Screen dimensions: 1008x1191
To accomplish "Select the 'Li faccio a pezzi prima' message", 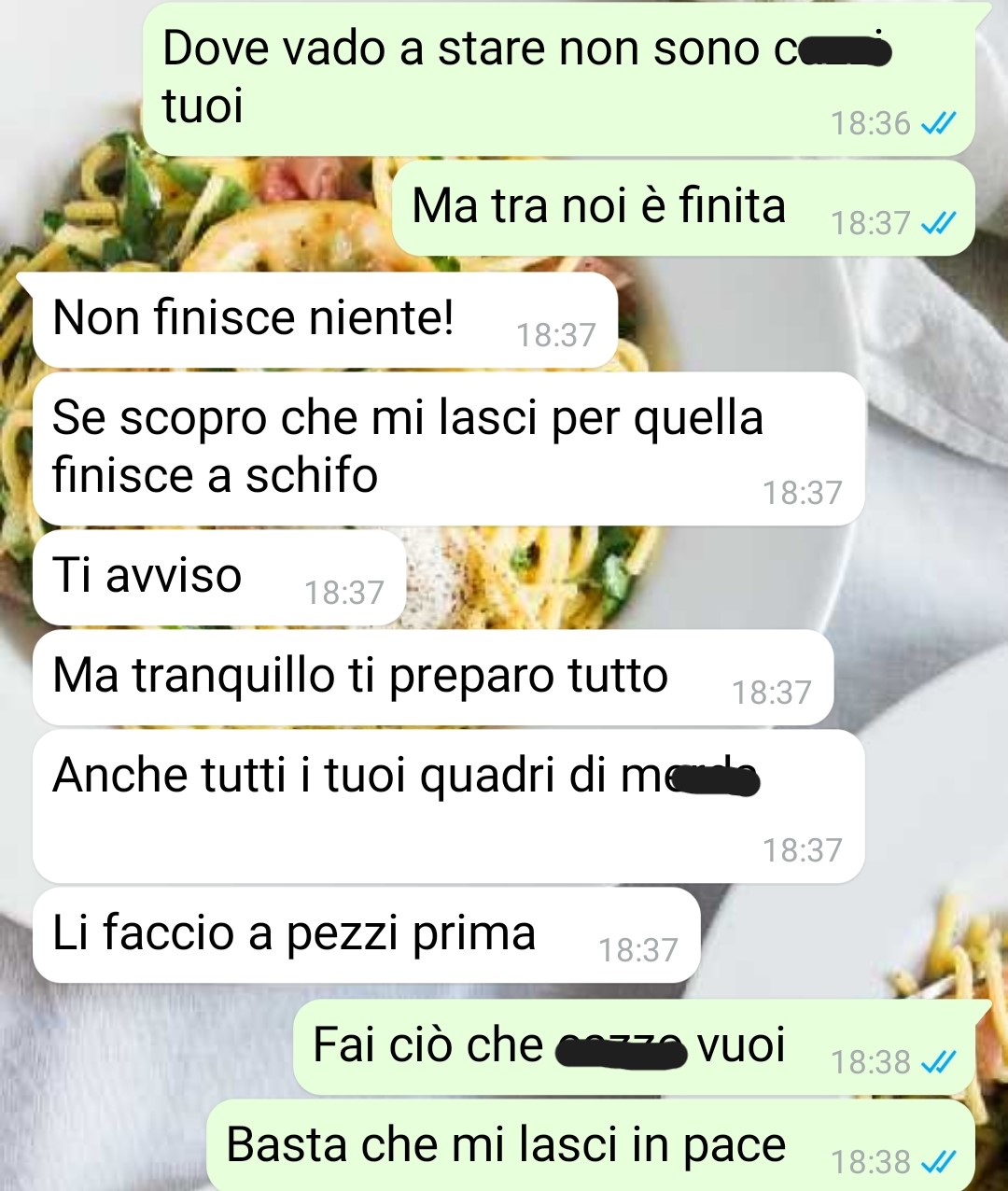I will [x=366, y=935].
